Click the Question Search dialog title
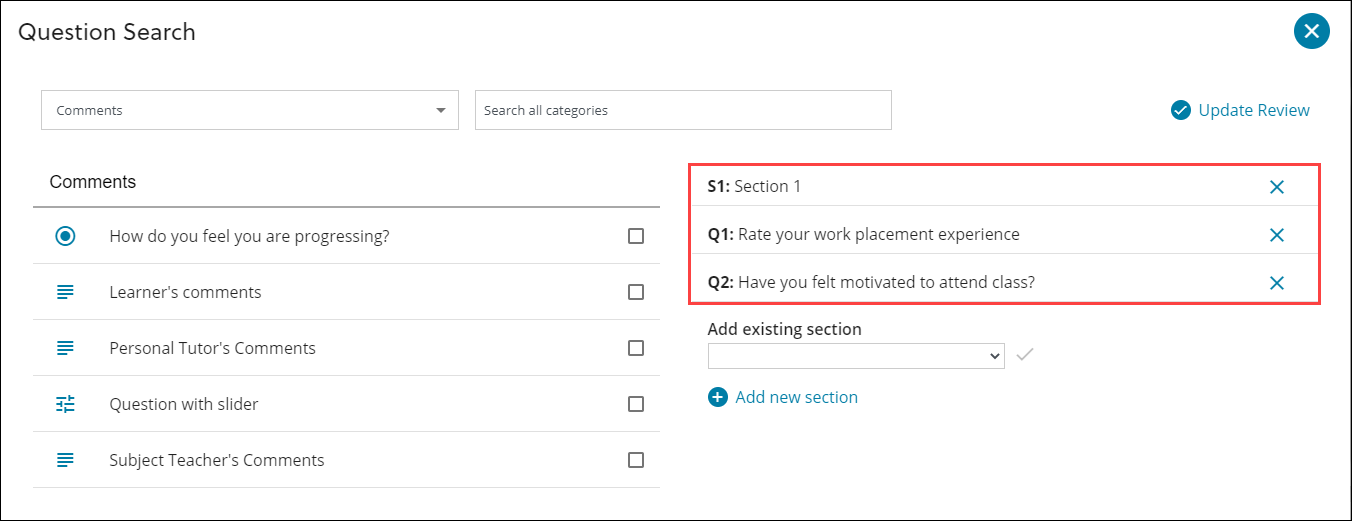Viewport: 1352px width, 521px height. (107, 32)
